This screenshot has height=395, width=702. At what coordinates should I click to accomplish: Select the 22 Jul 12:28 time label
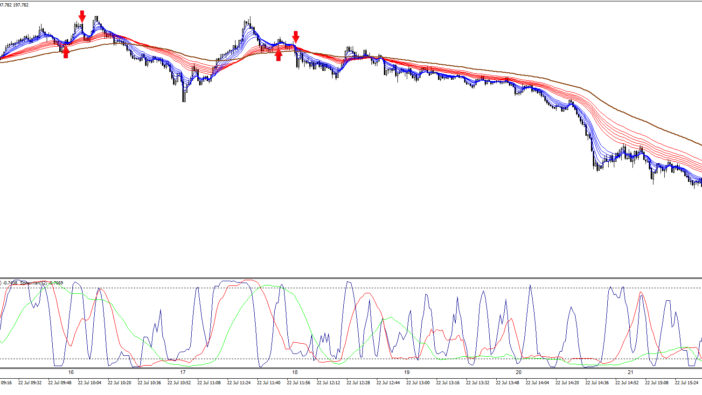pyautogui.click(x=359, y=383)
